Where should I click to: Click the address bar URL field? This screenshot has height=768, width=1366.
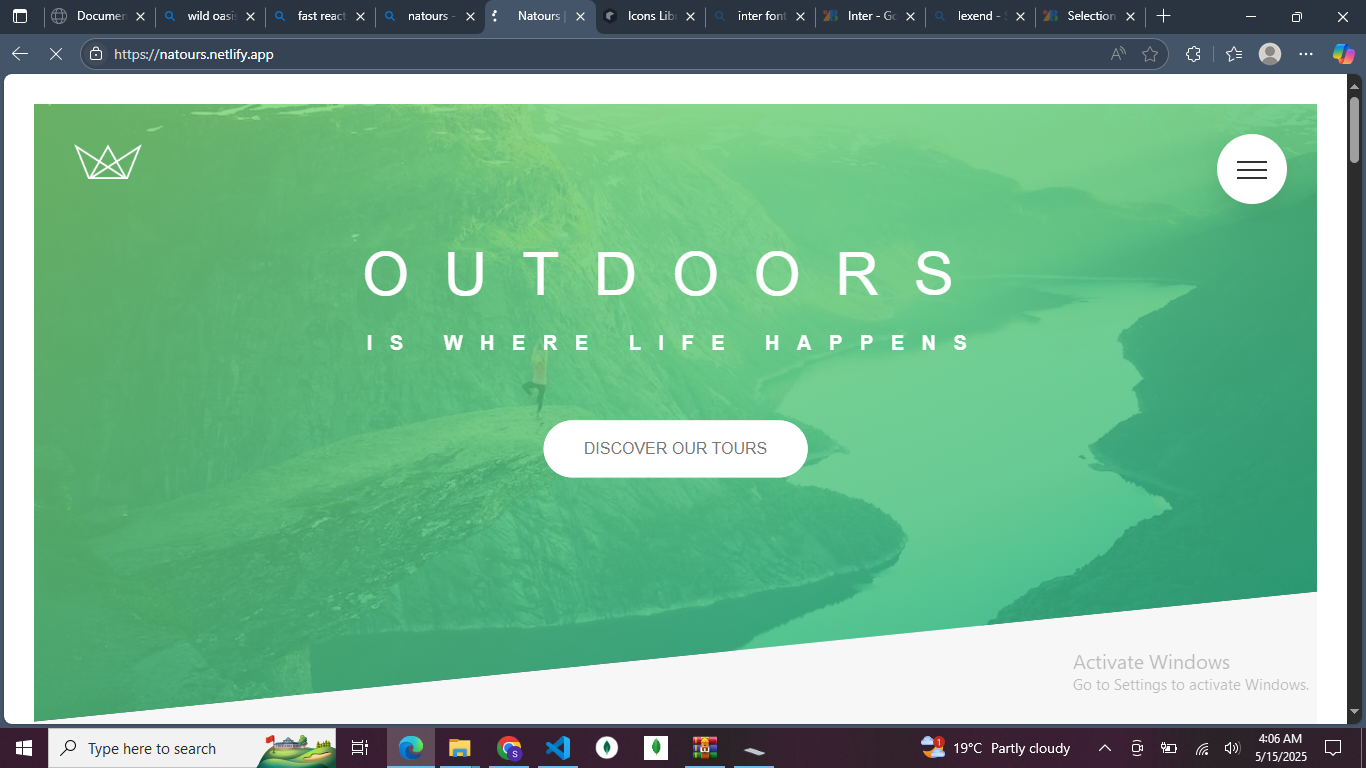point(600,54)
